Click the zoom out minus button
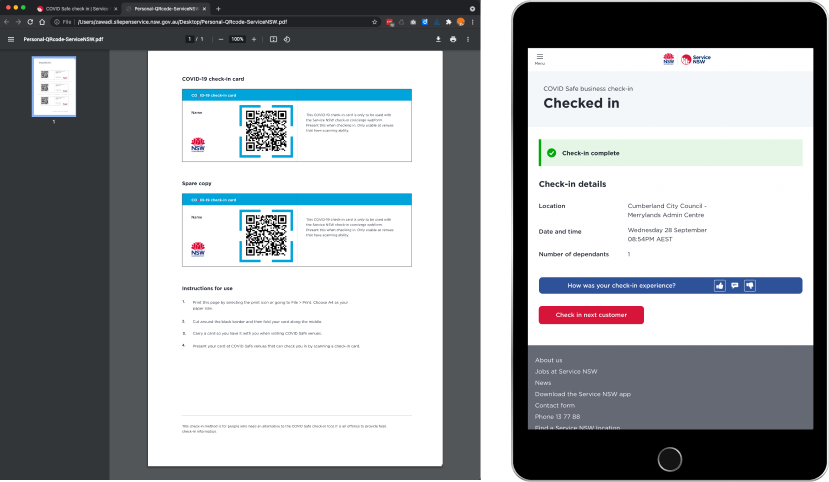Image resolution: width=829 pixels, height=482 pixels. [x=220, y=39]
